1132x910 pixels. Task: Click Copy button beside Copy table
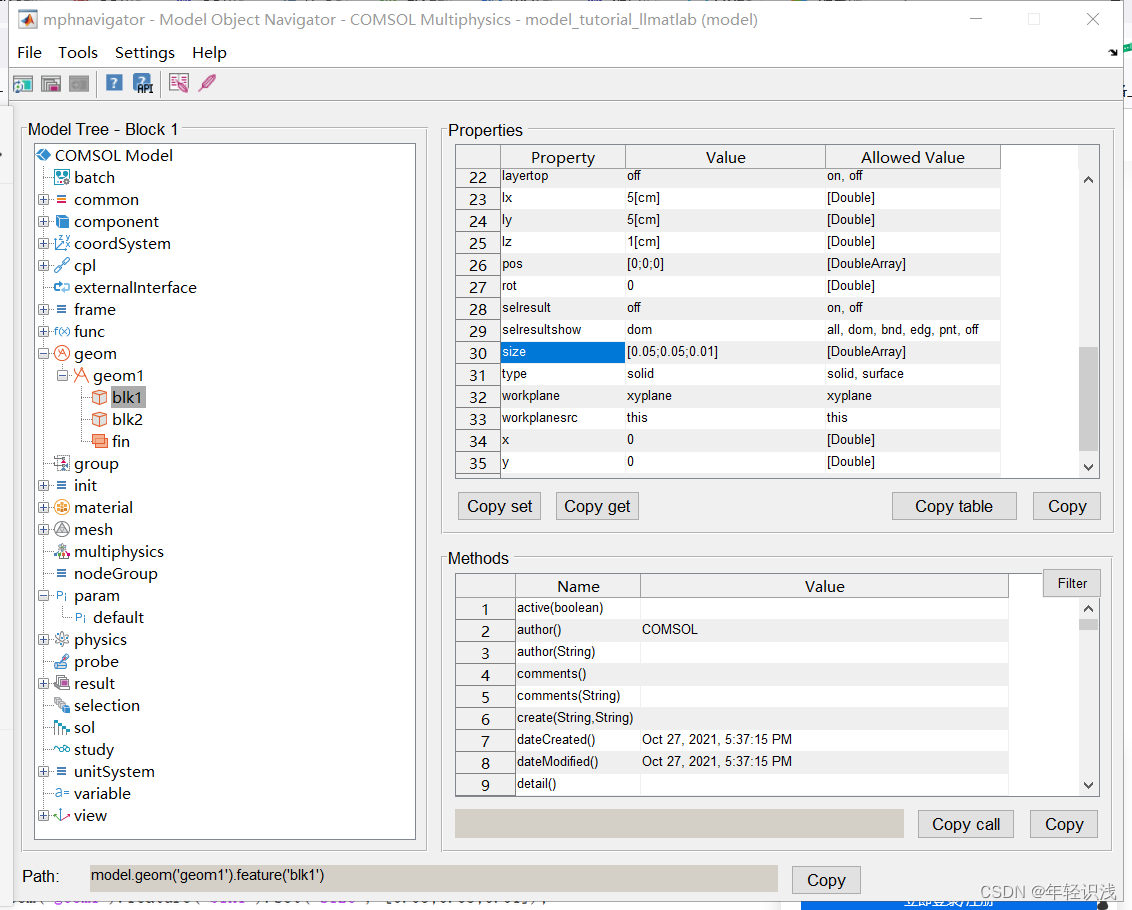[x=1066, y=506]
